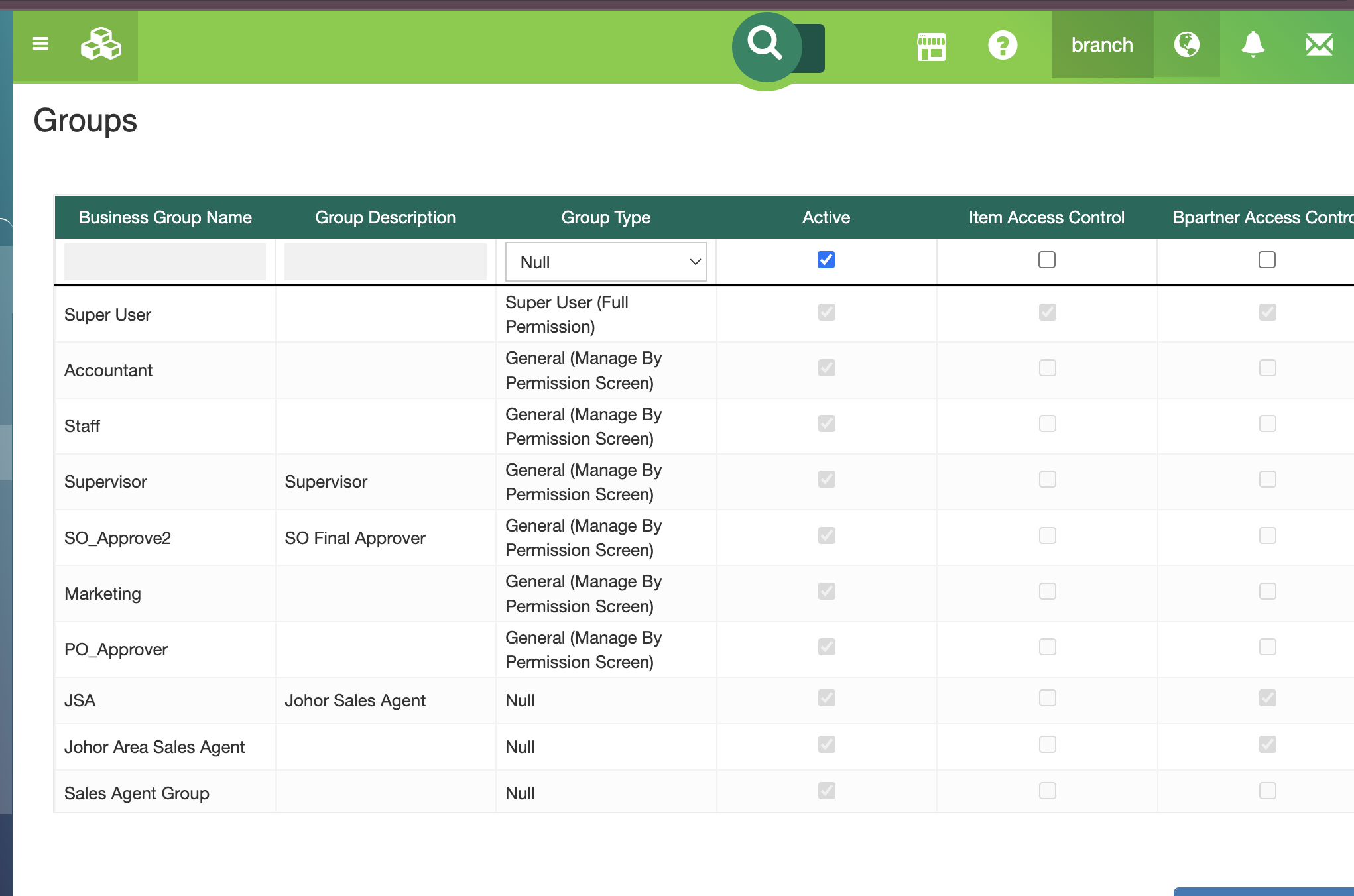Toggle Item Access Control for Marketing
Screen dimensions: 1354x896
click(x=1047, y=591)
